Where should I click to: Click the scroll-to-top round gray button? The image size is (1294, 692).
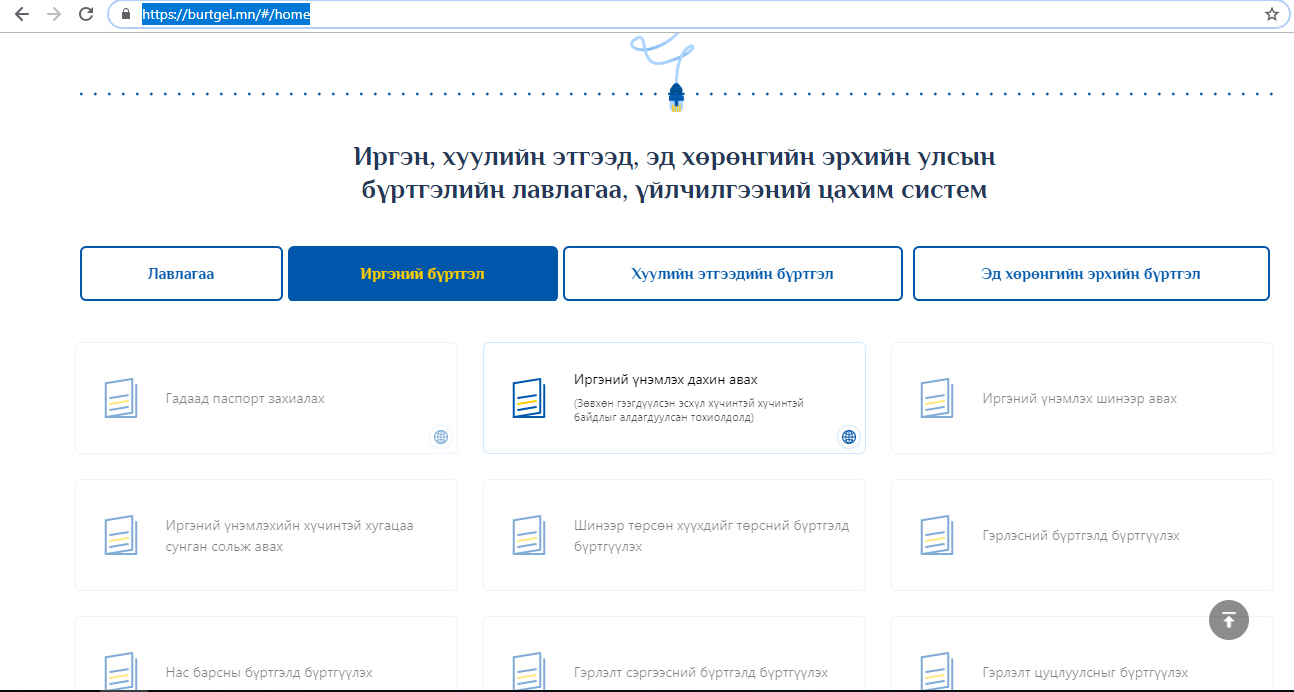tap(1229, 619)
